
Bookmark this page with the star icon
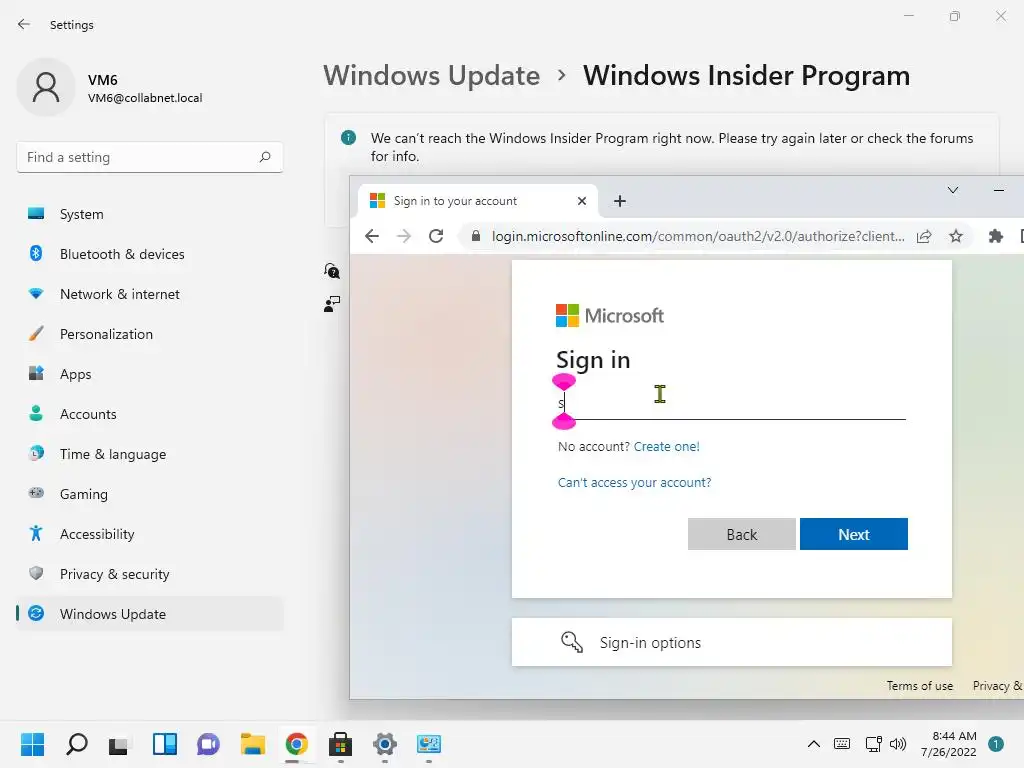point(956,236)
